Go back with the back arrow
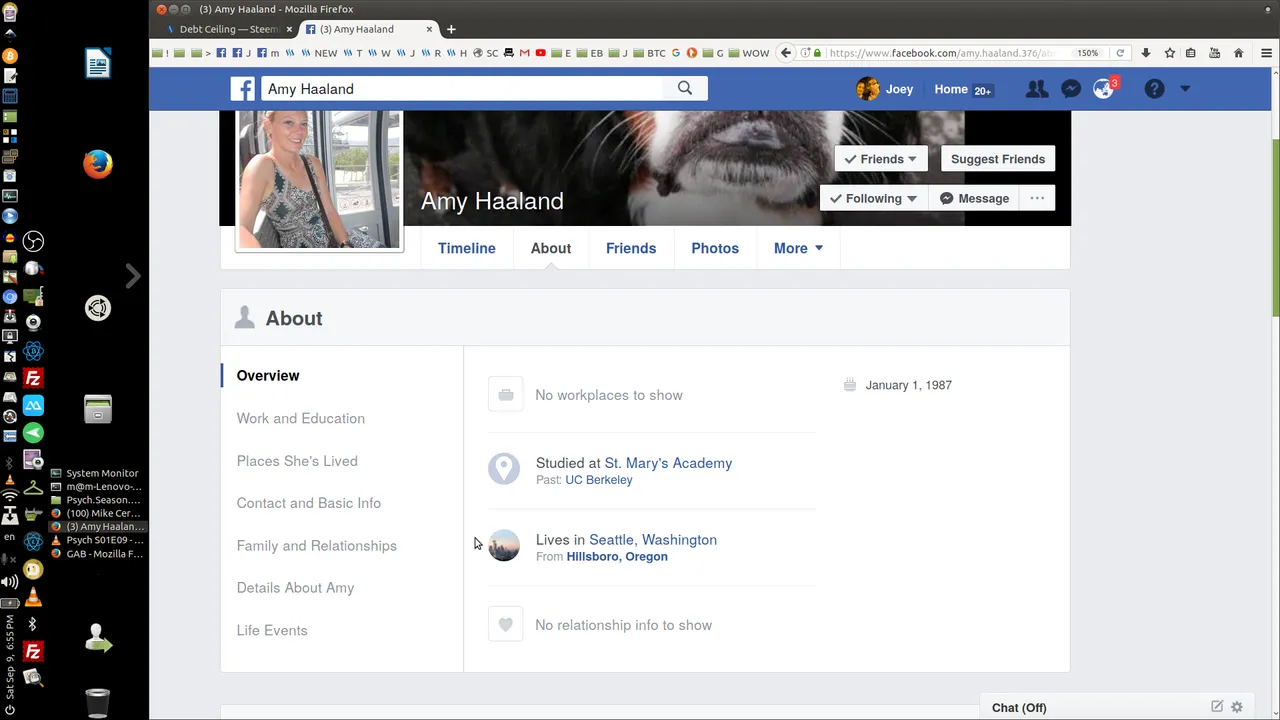Image resolution: width=1280 pixels, height=720 pixels. (786, 53)
